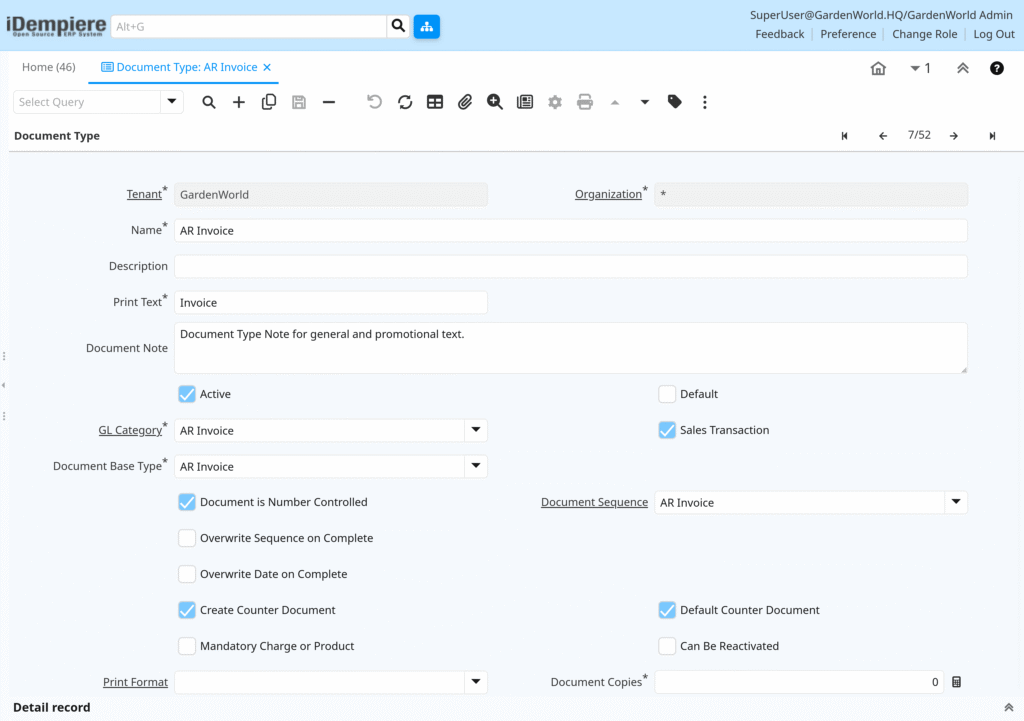Open the menu tree icon
Screen dimensions: 1024x721
point(426,26)
